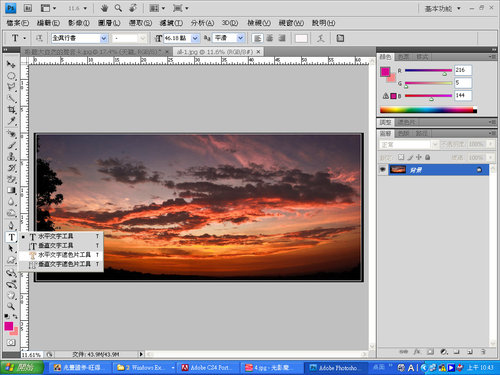This screenshot has width=500, height=375.
Task: Select the Clone Stamp tool
Action: tap(11, 157)
